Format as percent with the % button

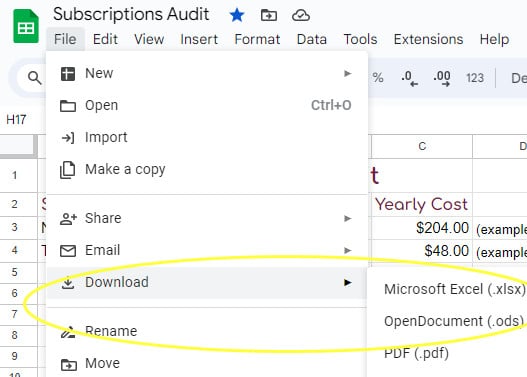378,78
